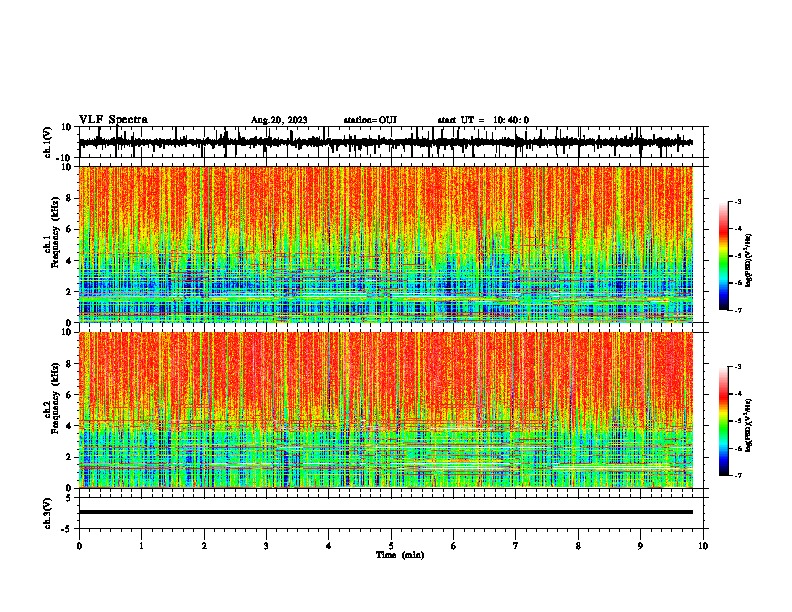792x612 pixels.
Task: Click the ch.1 colorbar "log(PSD)" label
Action: tap(748, 261)
